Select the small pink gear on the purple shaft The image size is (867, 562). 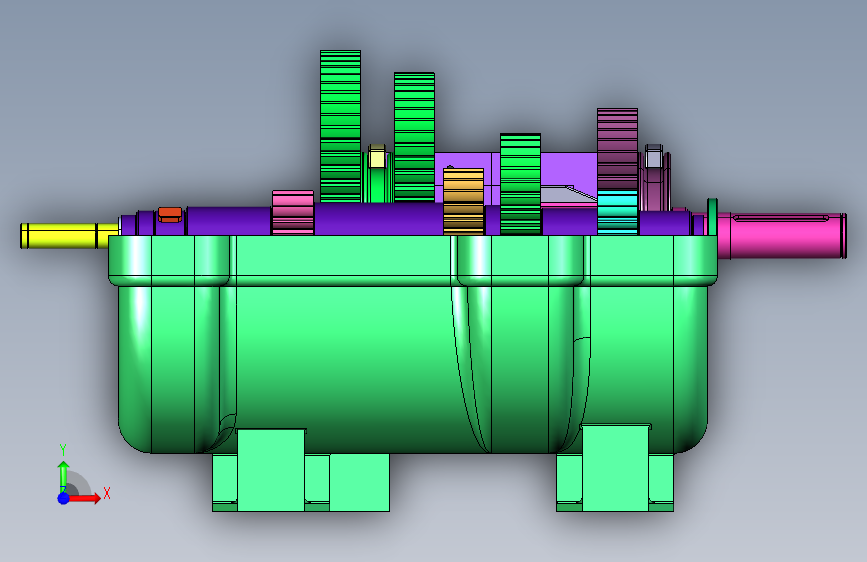[x=293, y=213]
